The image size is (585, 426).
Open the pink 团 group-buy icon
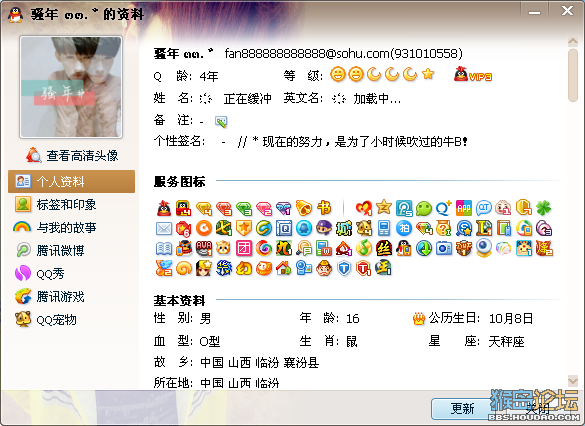[x=244, y=248]
